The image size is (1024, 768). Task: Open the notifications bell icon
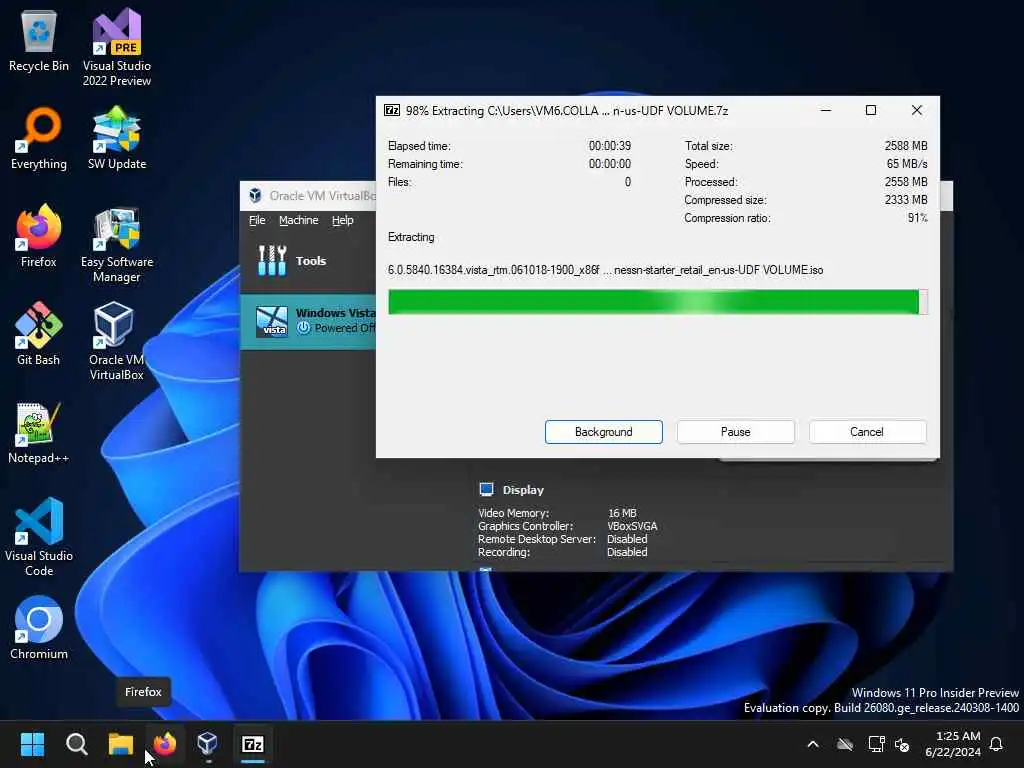996,744
